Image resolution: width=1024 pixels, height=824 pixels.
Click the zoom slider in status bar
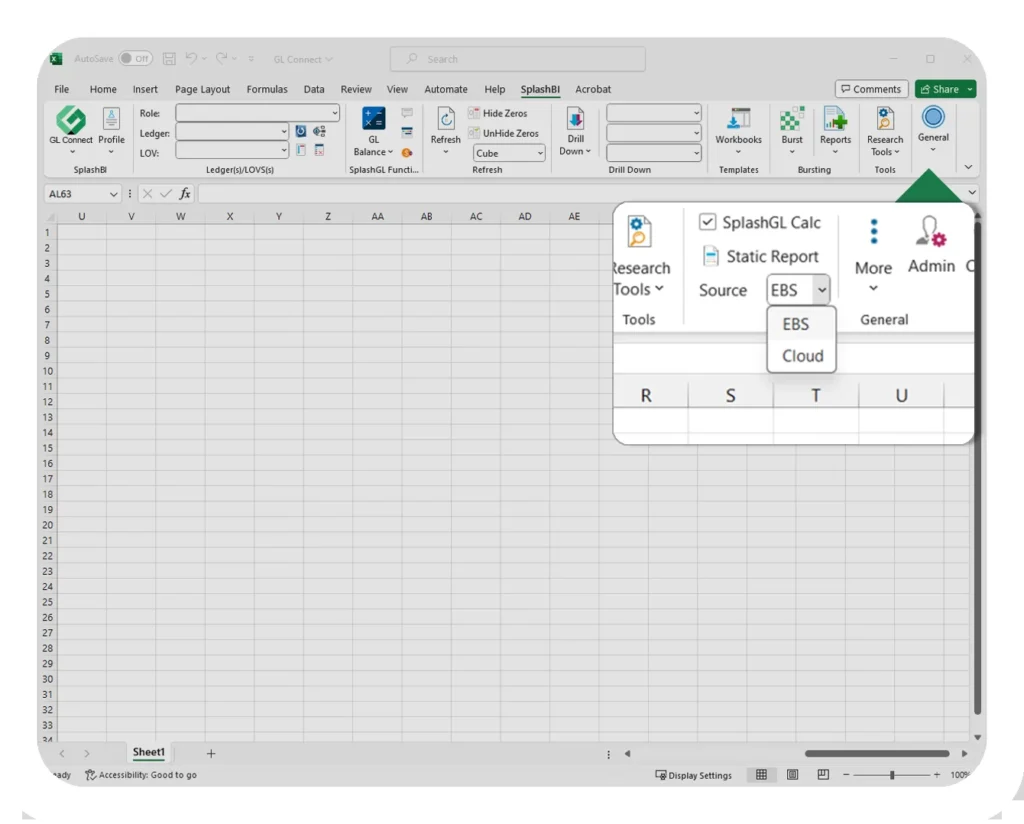[x=891, y=775]
